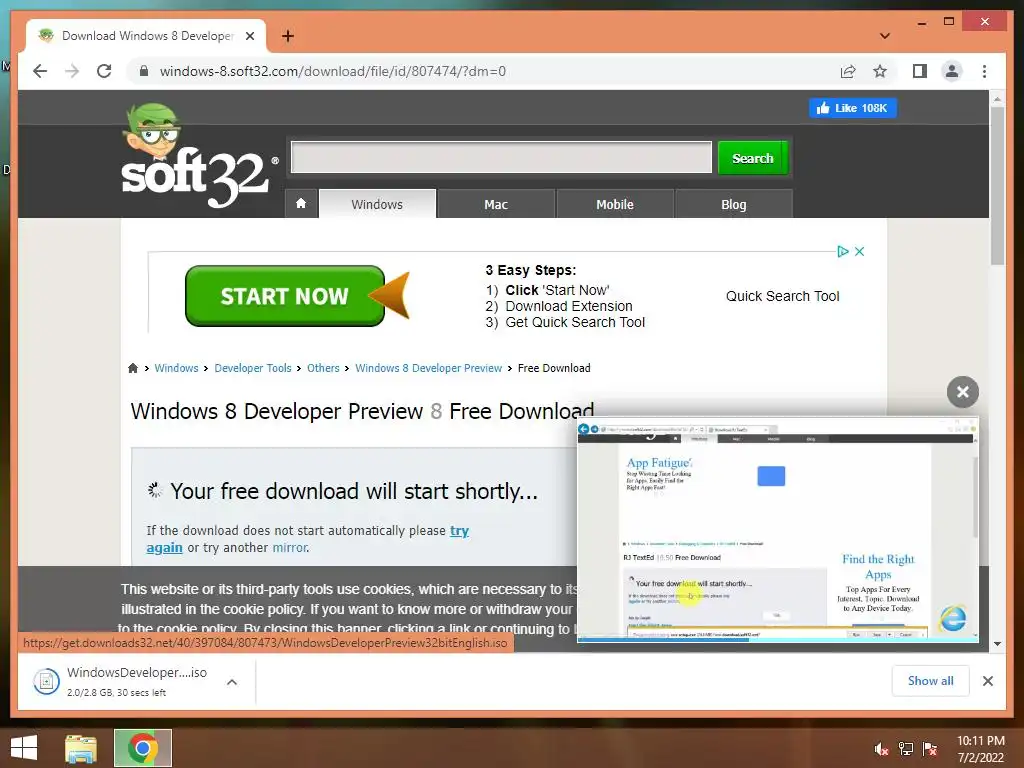Select the Mobile navigation tab
The height and width of the screenshot is (768, 1024).
(615, 204)
